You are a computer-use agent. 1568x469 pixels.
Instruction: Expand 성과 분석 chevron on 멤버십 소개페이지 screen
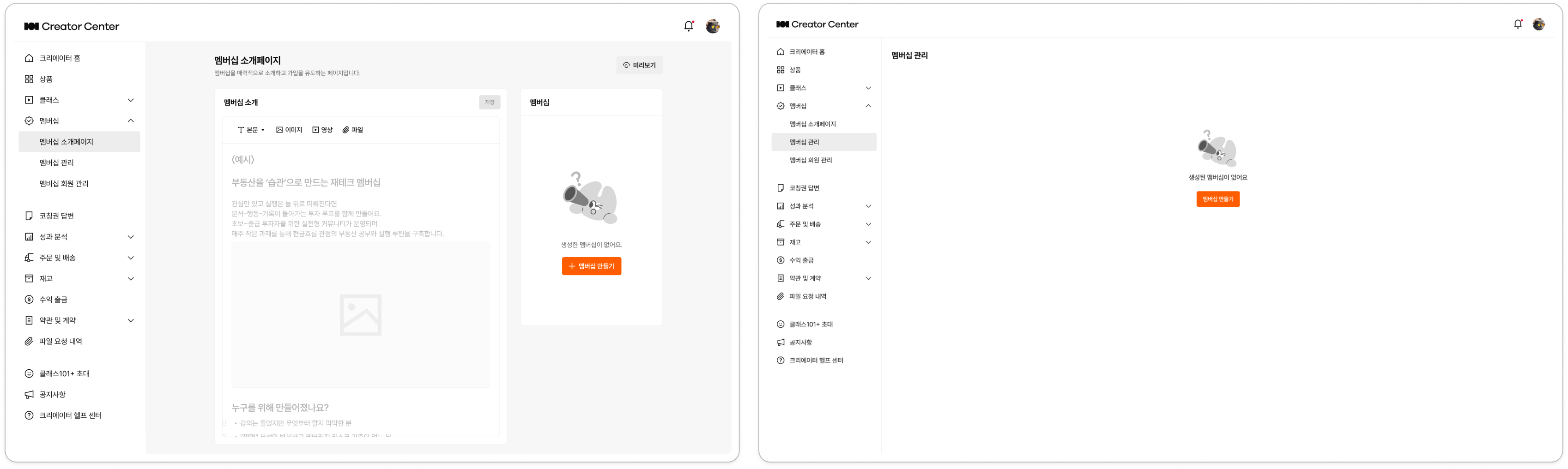pos(130,237)
